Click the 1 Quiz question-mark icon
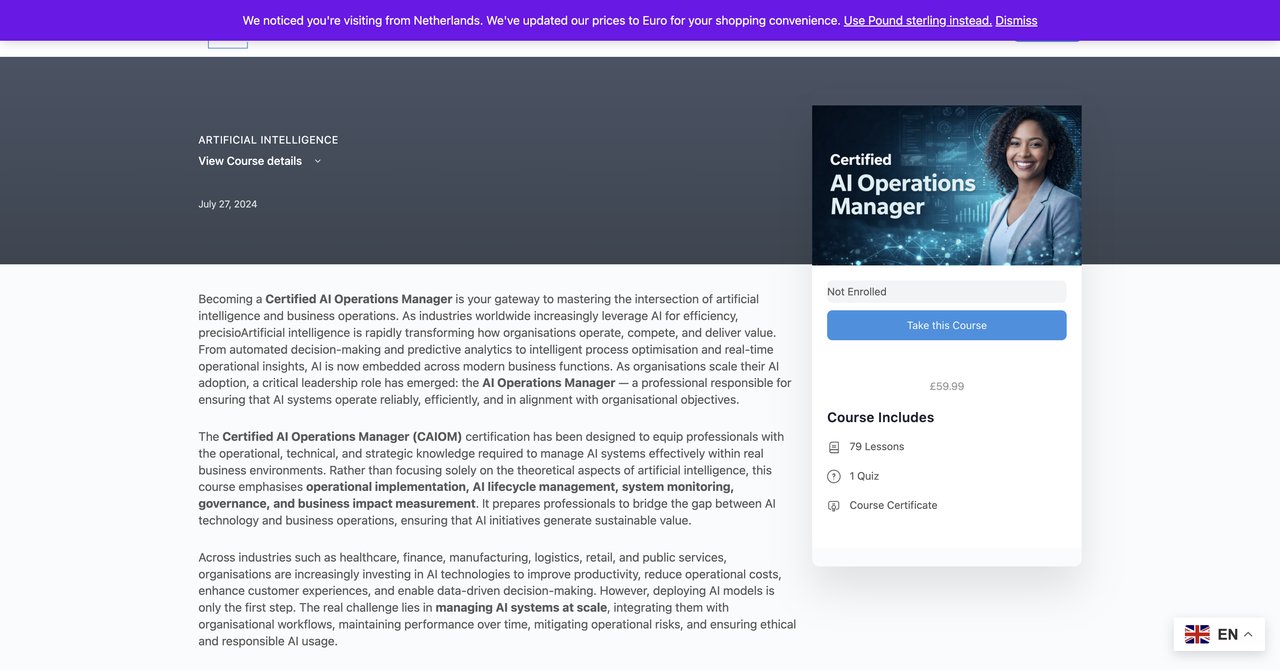Image resolution: width=1280 pixels, height=670 pixels. [834, 476]
